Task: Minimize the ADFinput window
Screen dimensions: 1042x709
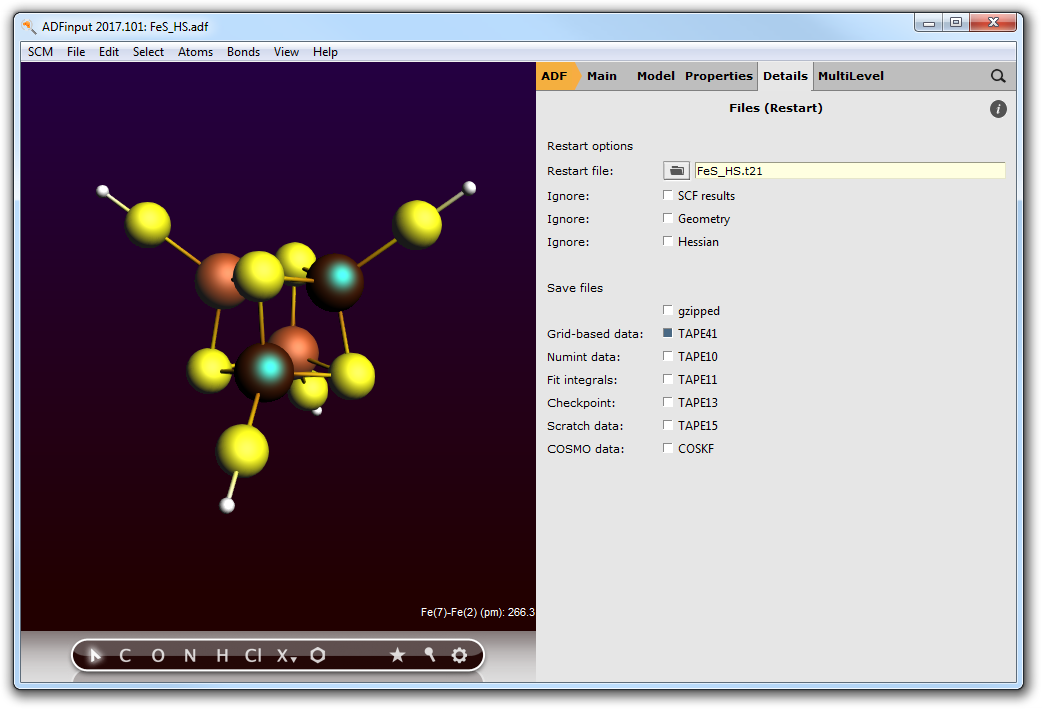Action: pos(929,23)
